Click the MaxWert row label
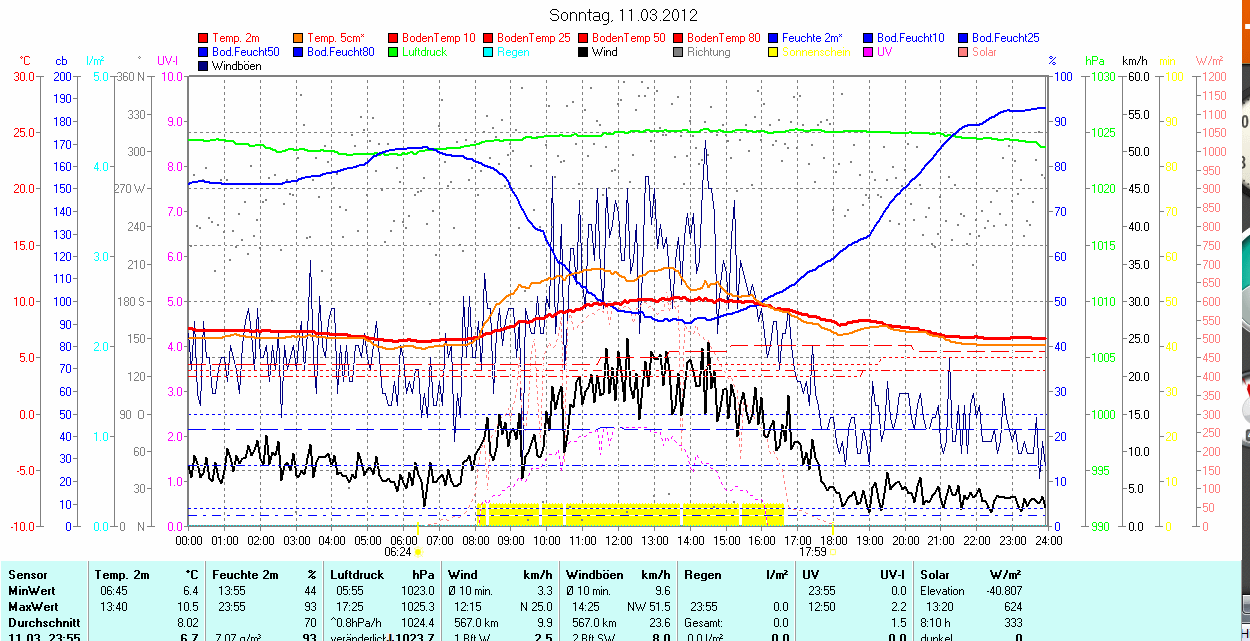Viewport: 1250px width, 641px height. [33, 607]
